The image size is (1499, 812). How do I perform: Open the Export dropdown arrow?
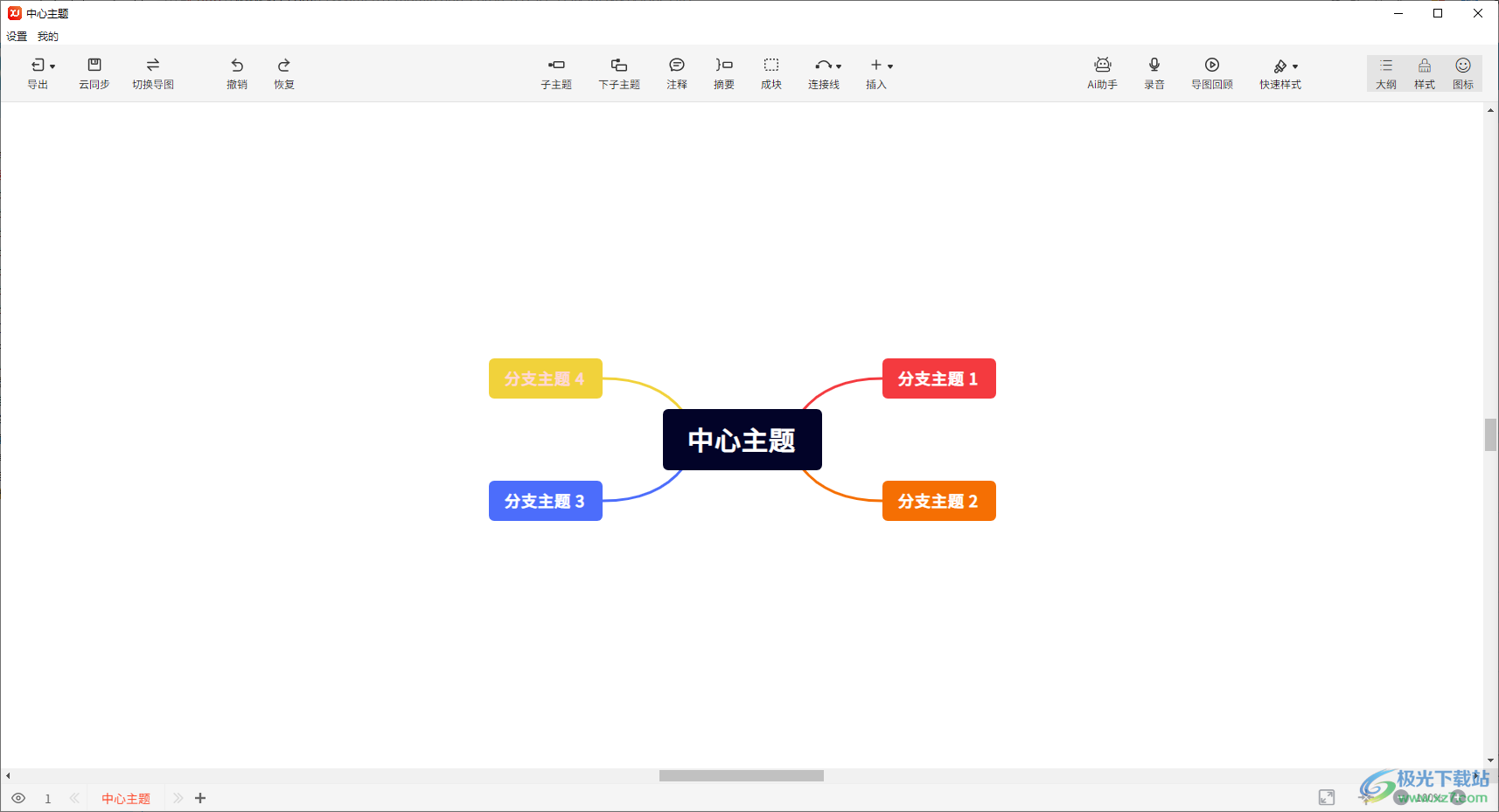point(52,66)
